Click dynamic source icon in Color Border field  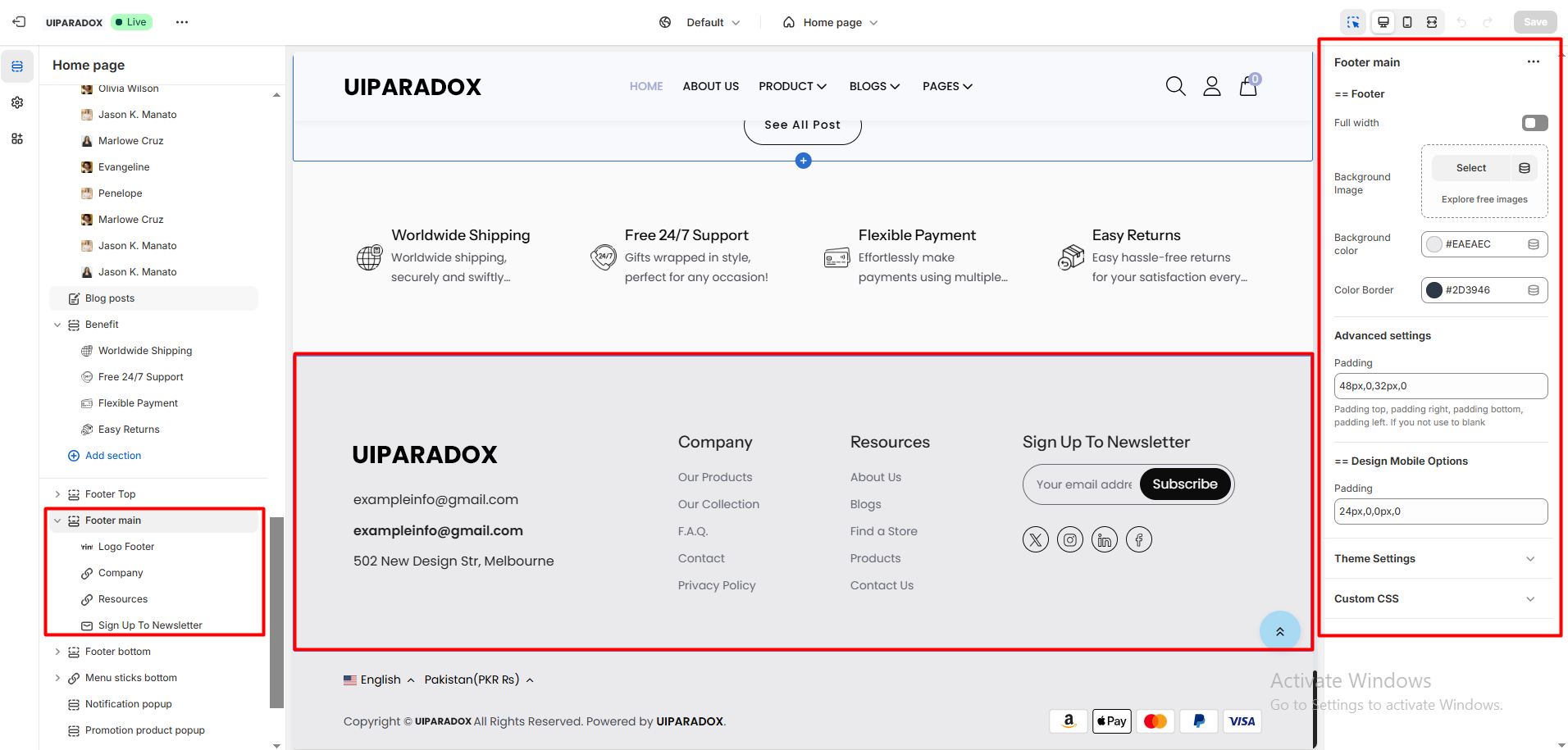(x=1534, y=290)
